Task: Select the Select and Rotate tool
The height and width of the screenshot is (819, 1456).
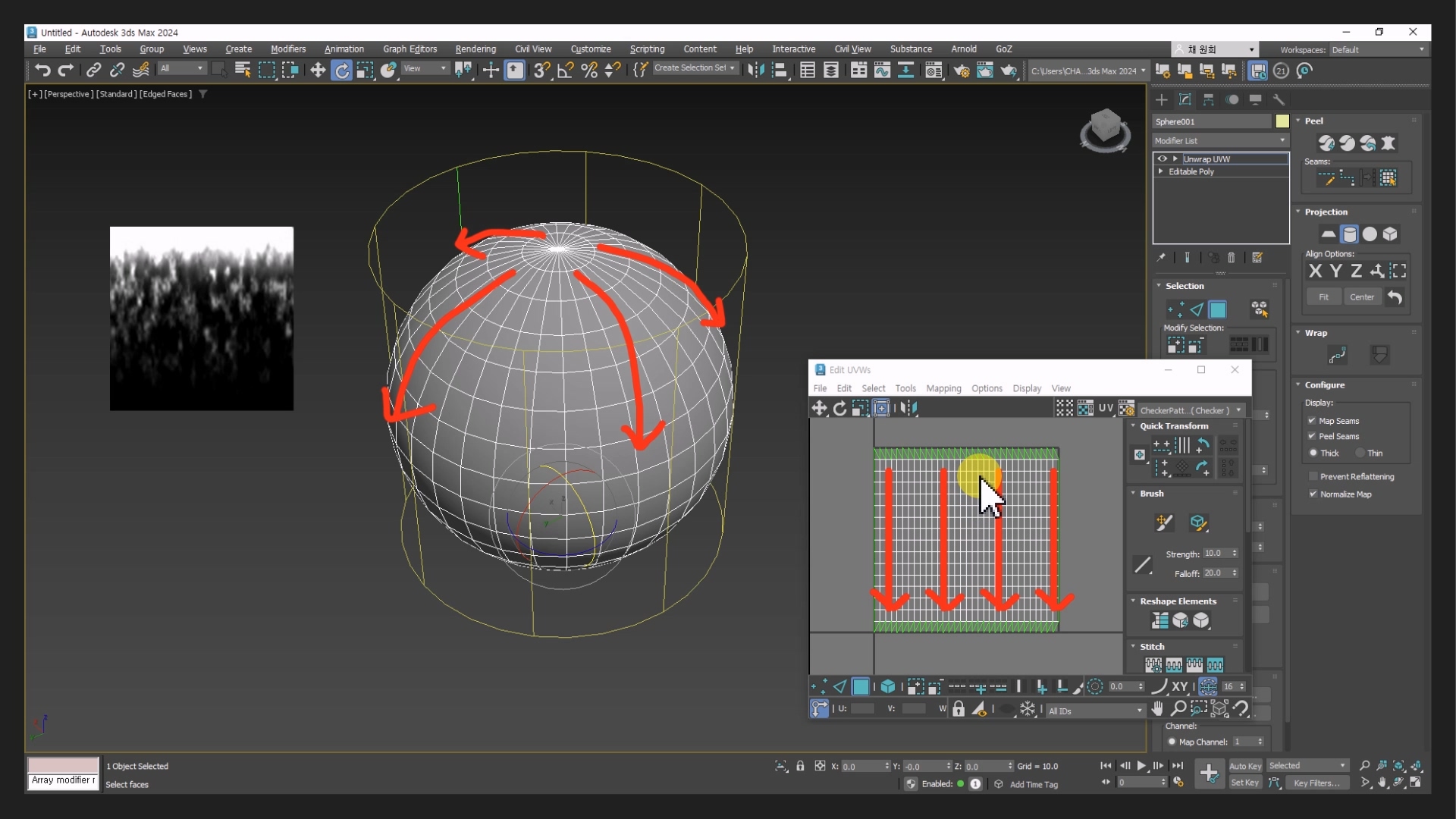Action: pos(342,71)
